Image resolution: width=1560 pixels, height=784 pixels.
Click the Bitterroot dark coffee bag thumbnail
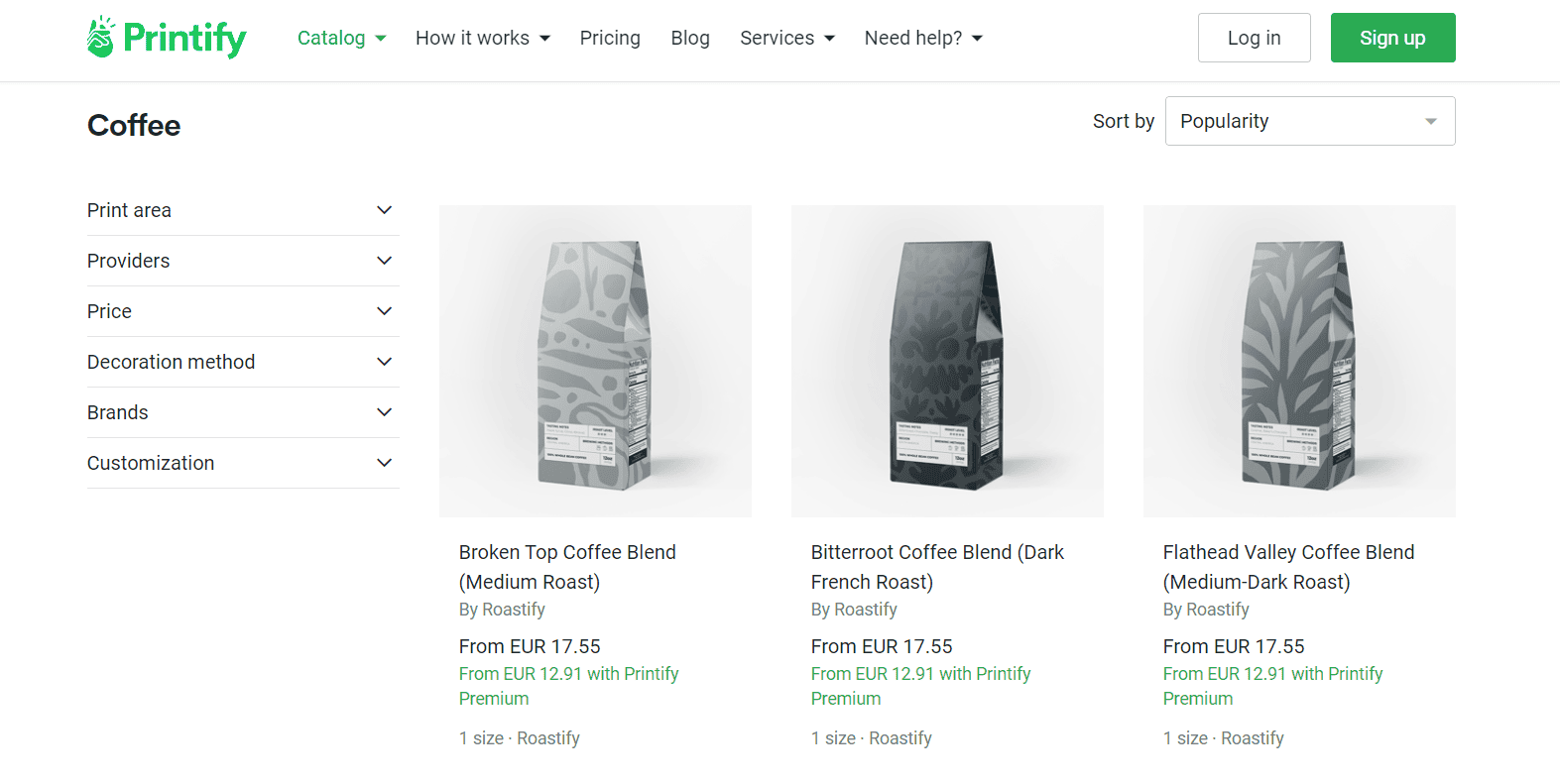tap(946, 361)
